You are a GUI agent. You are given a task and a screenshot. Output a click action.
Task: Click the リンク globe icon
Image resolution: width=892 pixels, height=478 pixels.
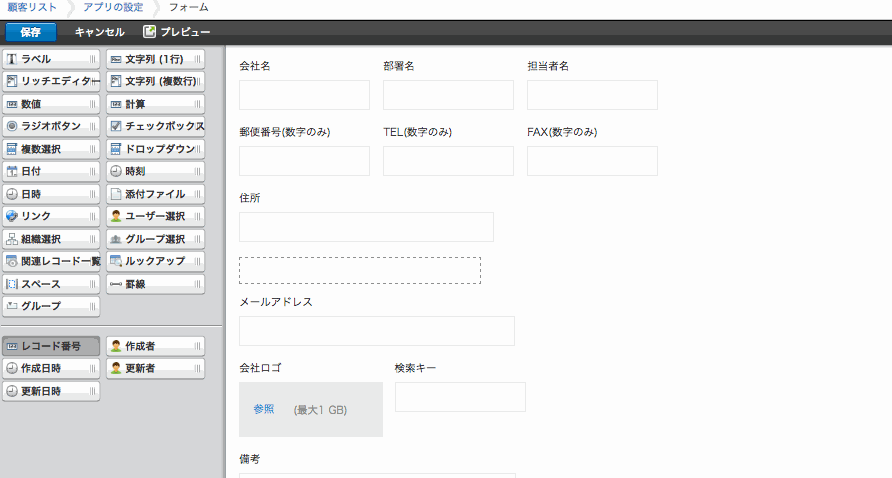[x=12, y=216]
